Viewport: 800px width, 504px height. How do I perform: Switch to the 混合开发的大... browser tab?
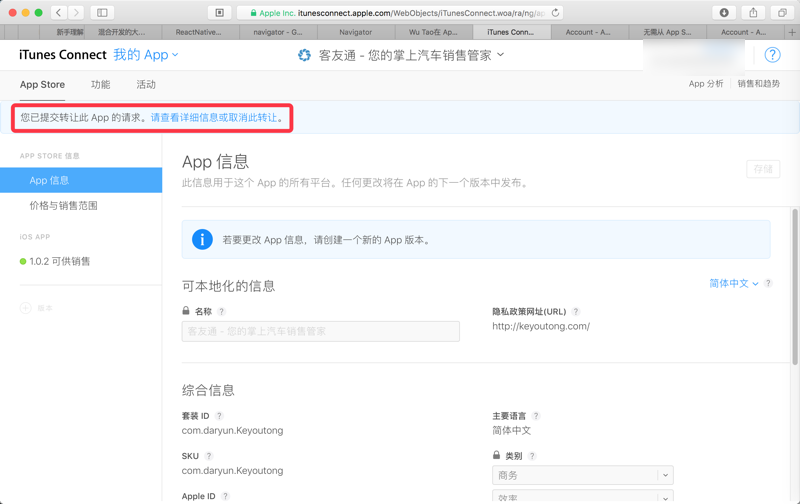click(x=121, y=32)
